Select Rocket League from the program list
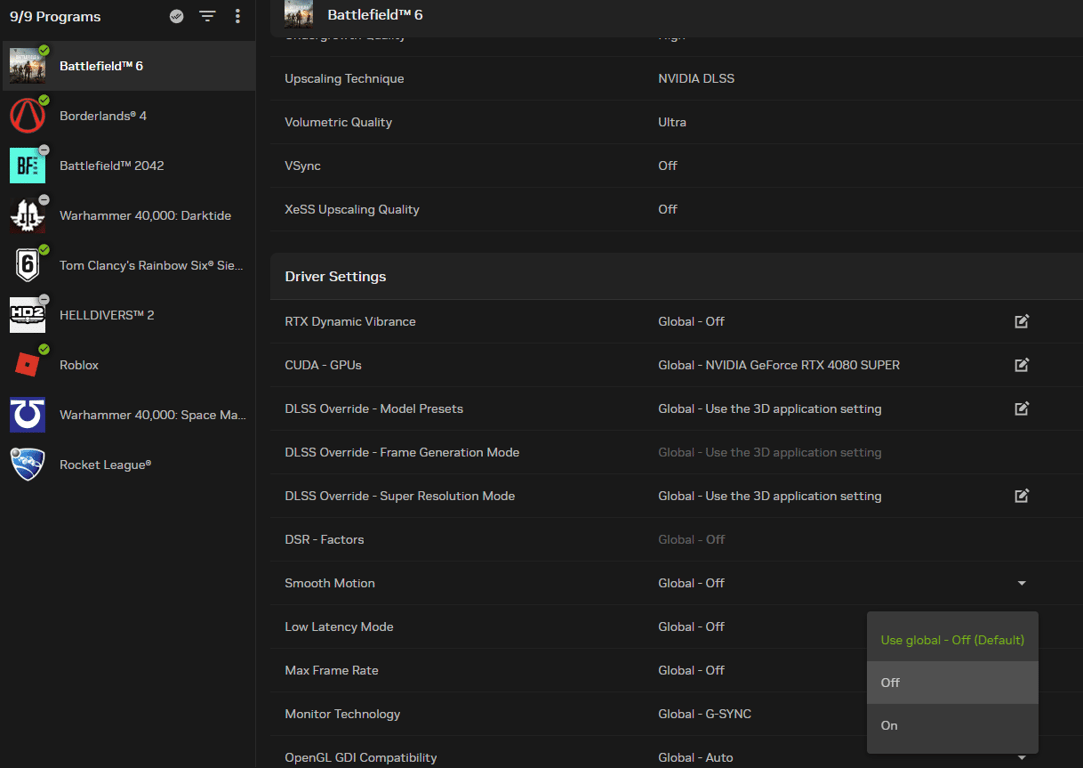 [105, 465]
